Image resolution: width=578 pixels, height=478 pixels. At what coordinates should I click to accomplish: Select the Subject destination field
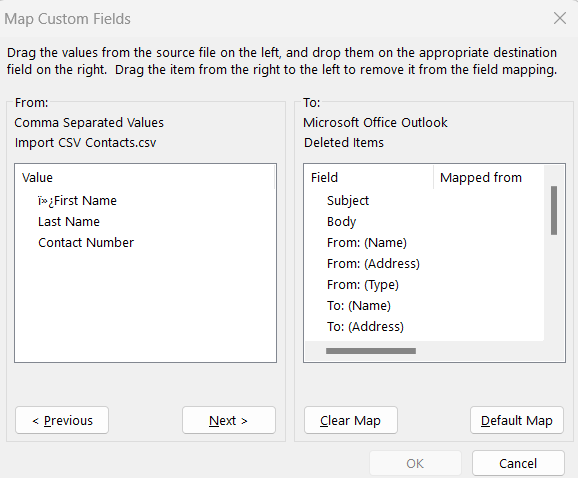pyautogui.click(x=348, y=200)
